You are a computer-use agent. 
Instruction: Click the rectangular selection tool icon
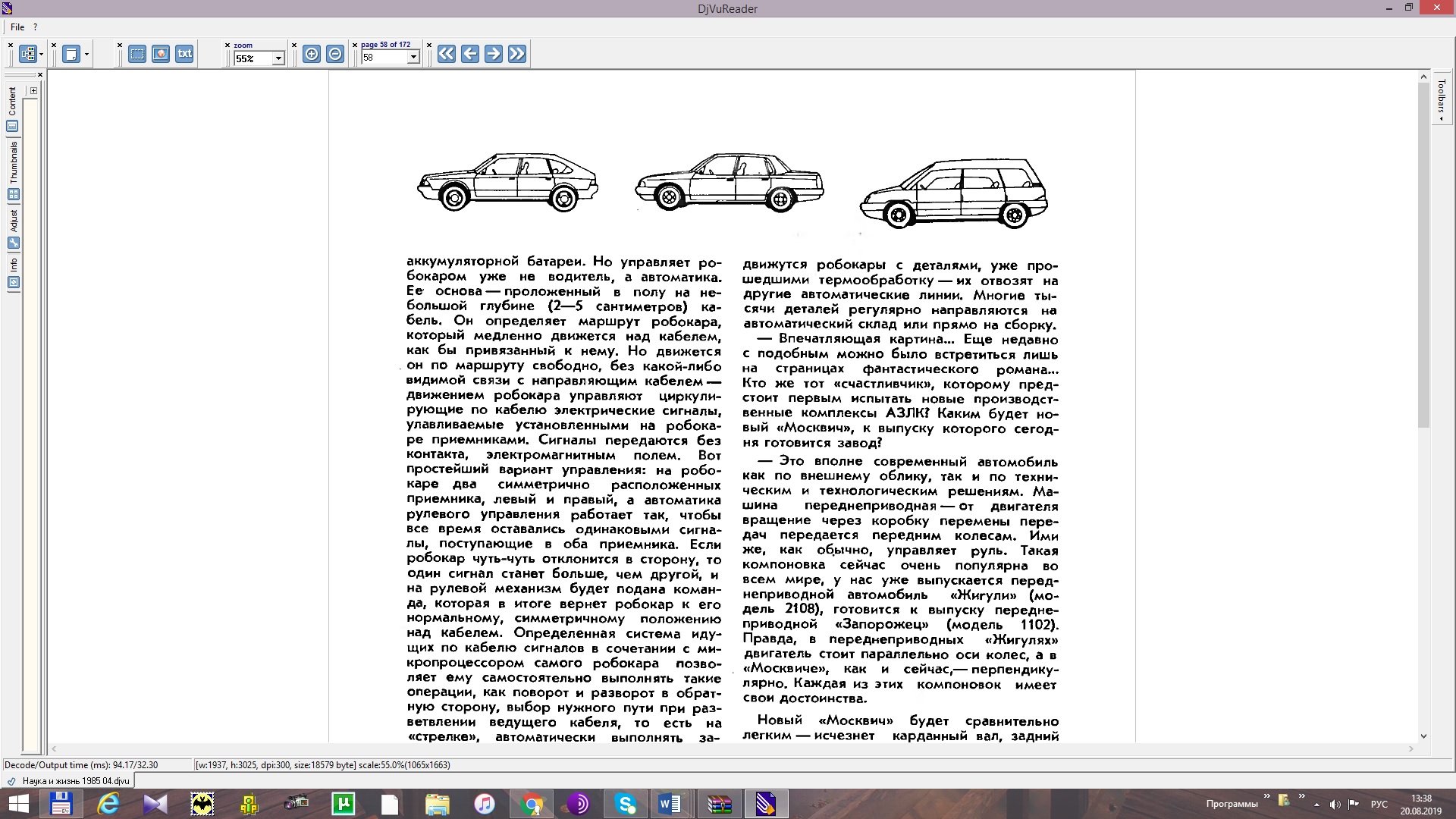click(x=137, y=54)
